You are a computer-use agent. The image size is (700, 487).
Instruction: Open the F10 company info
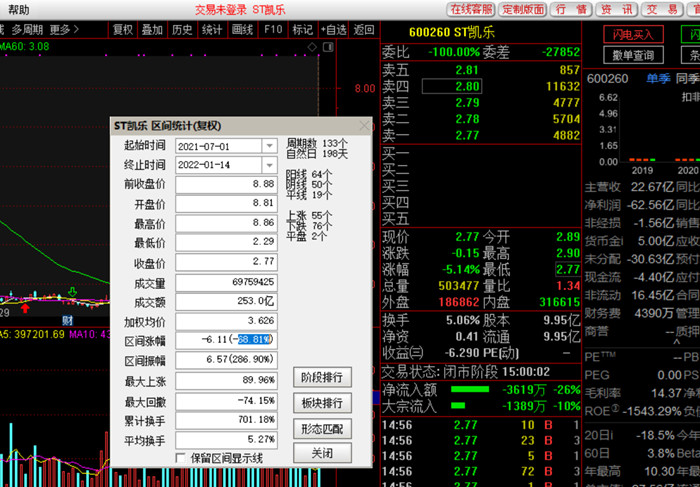pos(273,30)
